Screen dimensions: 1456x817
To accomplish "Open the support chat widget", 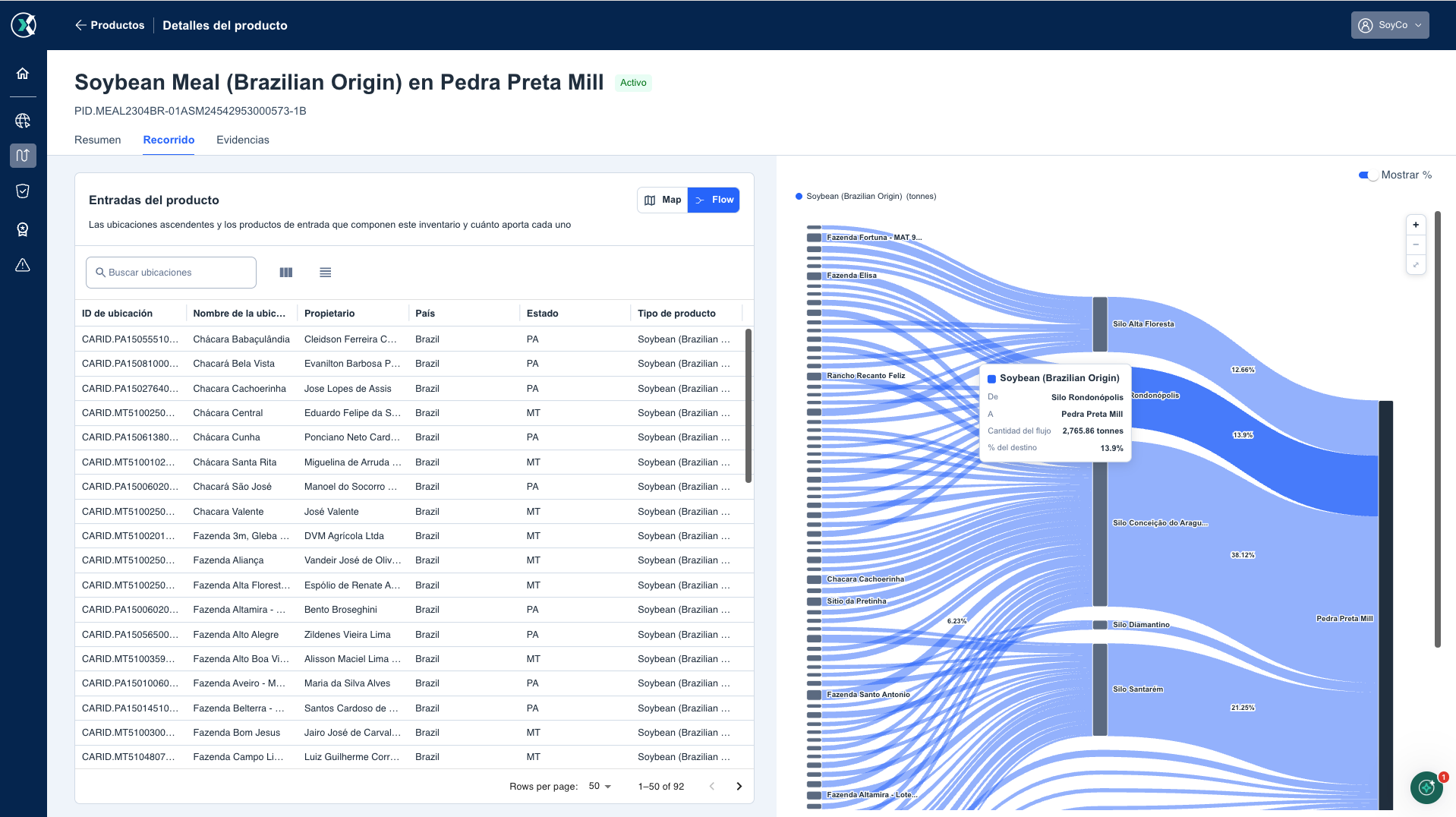I will click(1426, 787).
